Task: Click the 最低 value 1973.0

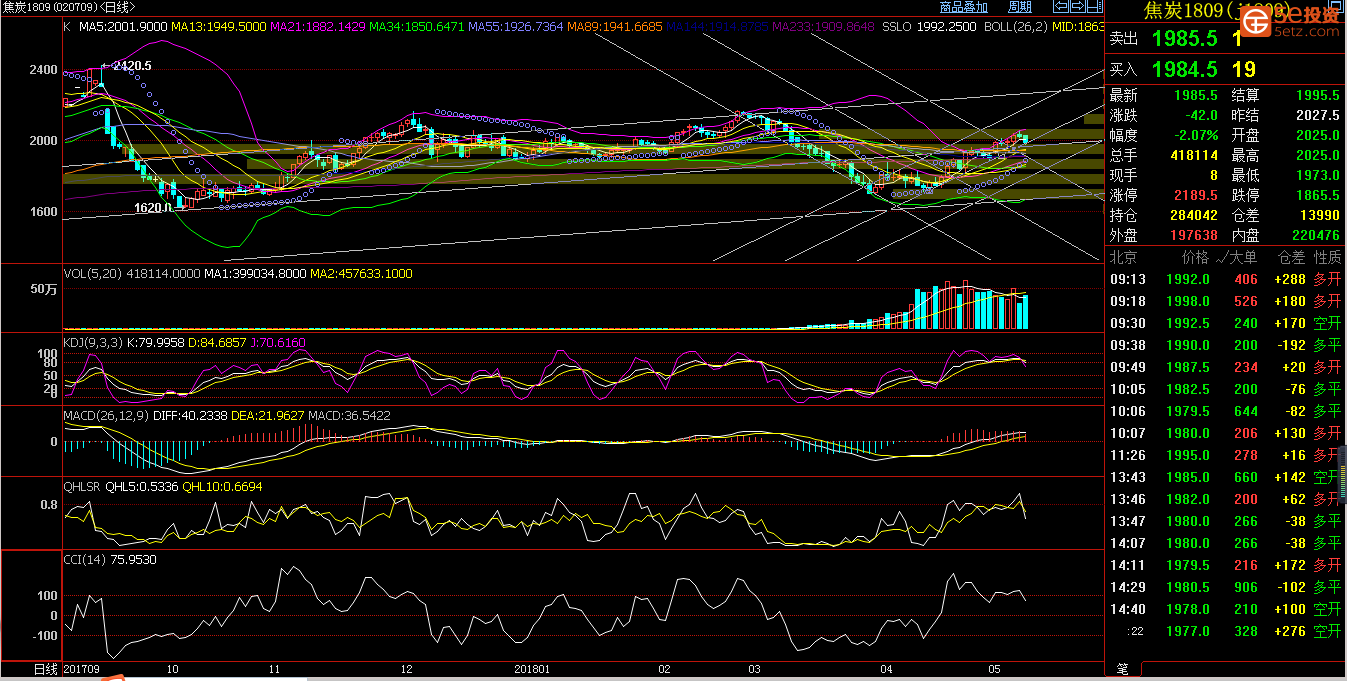Action: 1317,175
